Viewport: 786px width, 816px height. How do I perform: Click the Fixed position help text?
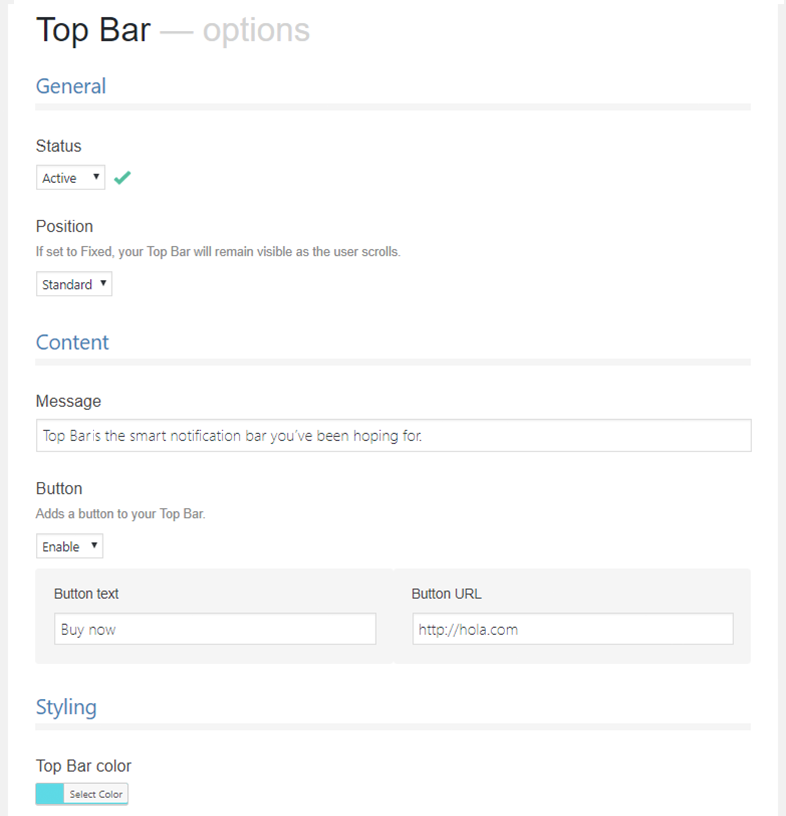218,252
